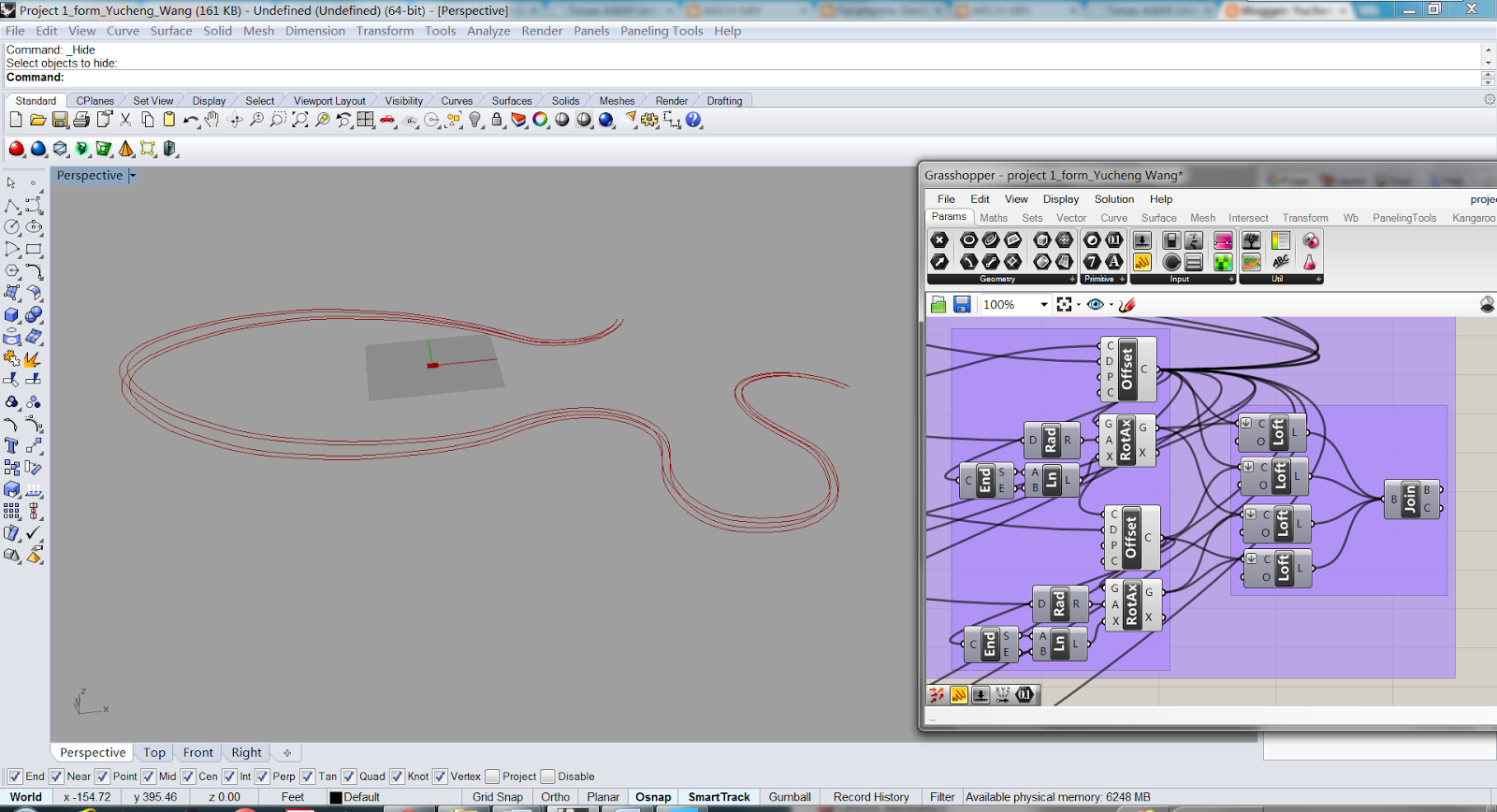Screen dimensions: 1497x812
Task: Open the Grasshopper 100% zoom dropdown
Action: pyautogui.click(x=1043, y=305)
